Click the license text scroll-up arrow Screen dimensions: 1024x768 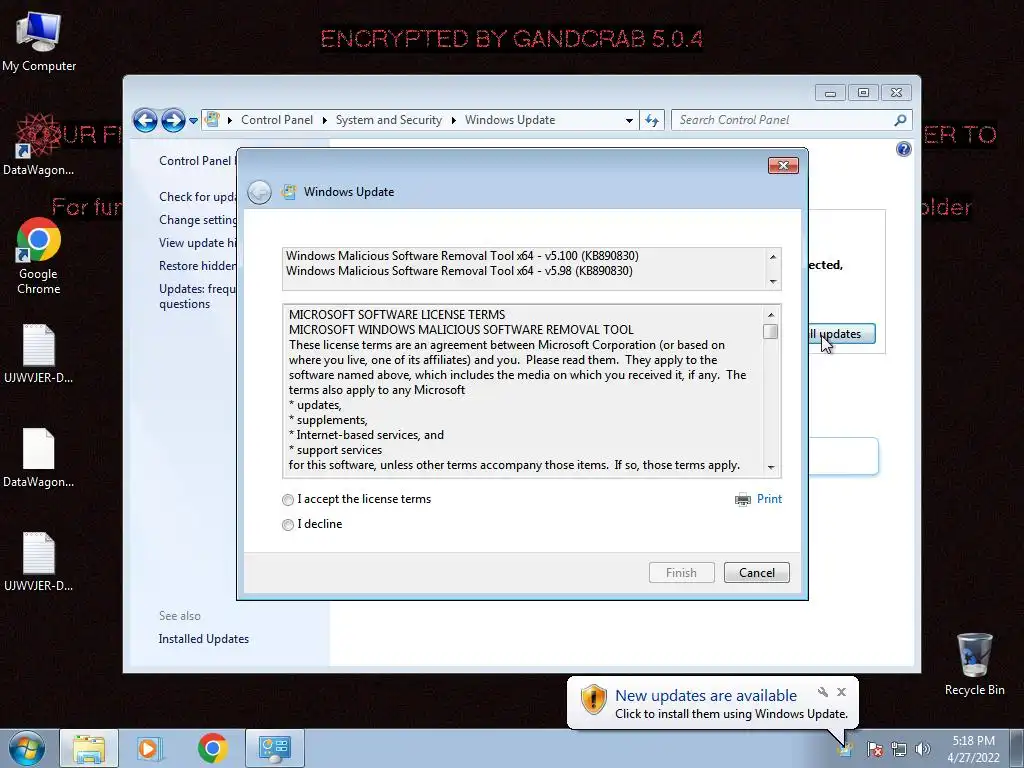tap(771, 315)
